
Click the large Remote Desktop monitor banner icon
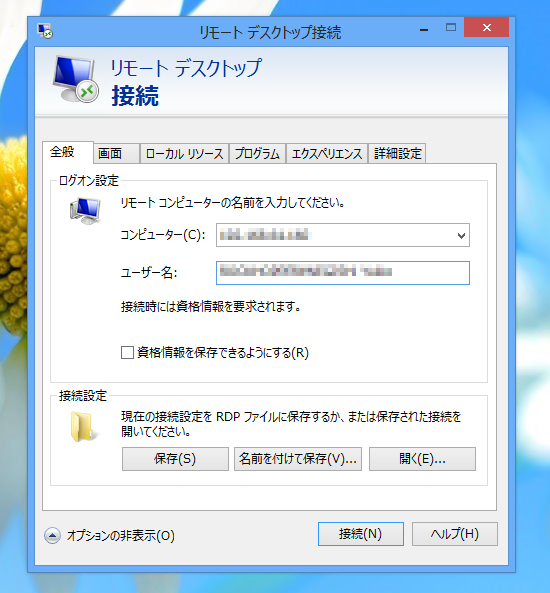76,79
